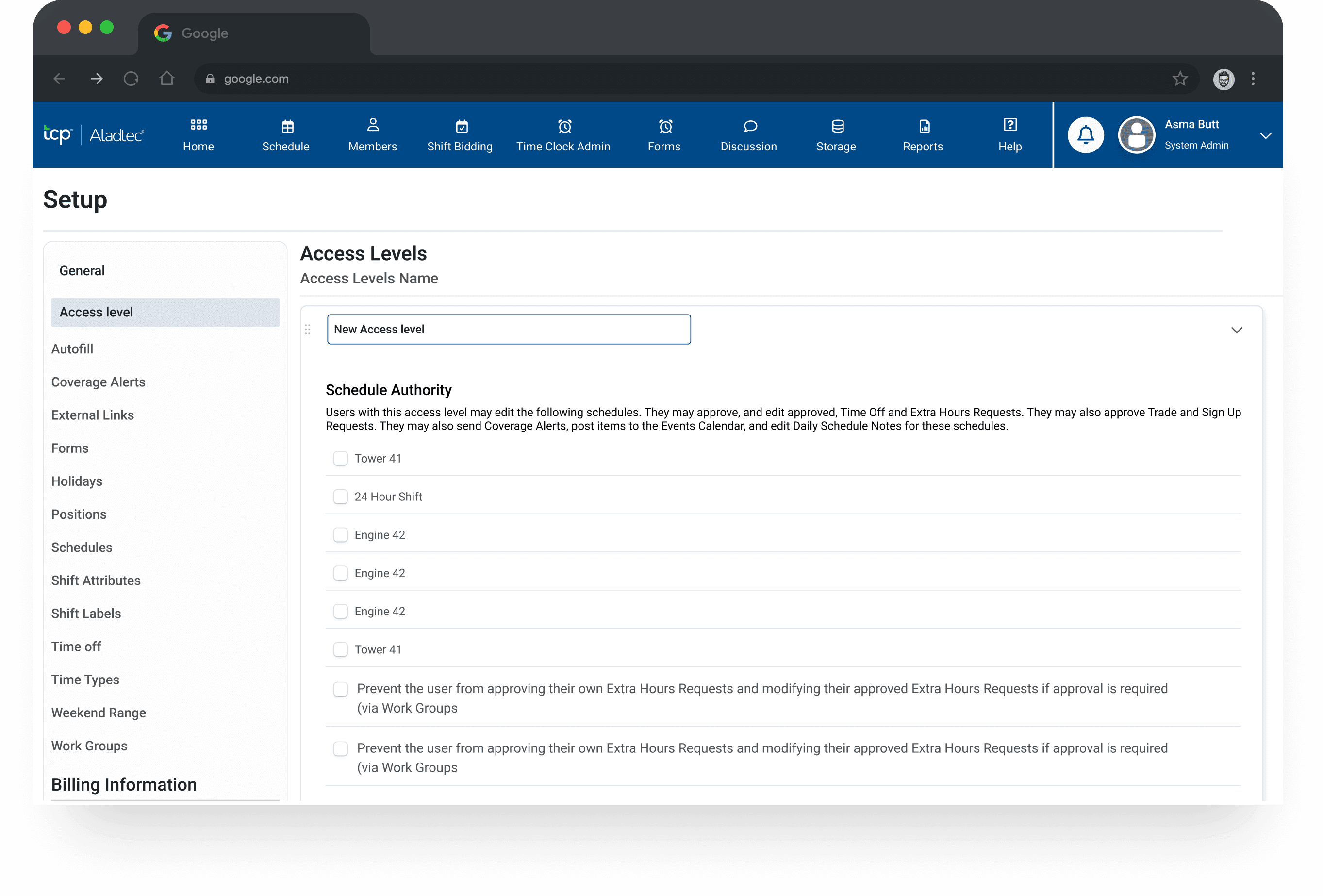Open the Schedule calendar icon

pyautogui.click(x=287, y=126)
